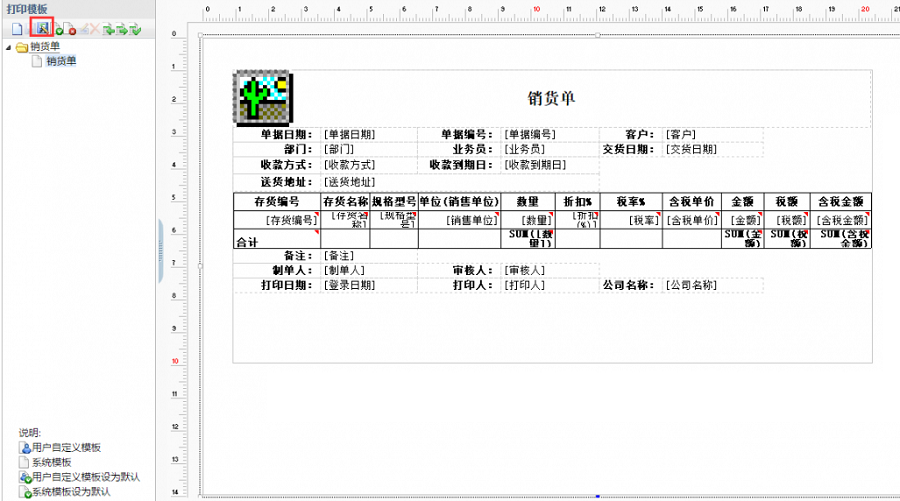Select the [备注] field placeholder
Screen dimensions: 900x501
click(339, 256)
